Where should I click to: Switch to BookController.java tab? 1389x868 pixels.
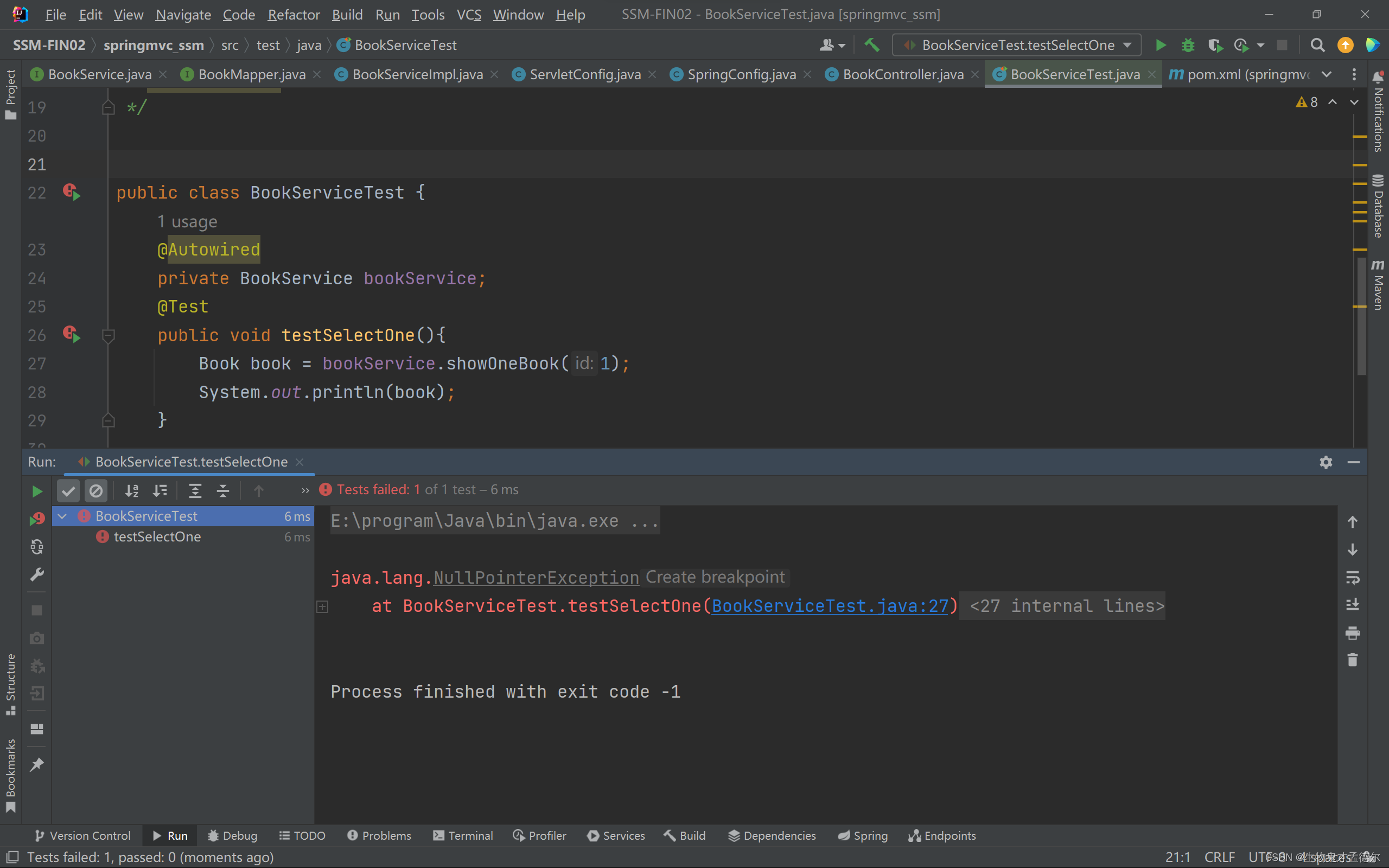[902, 75]
